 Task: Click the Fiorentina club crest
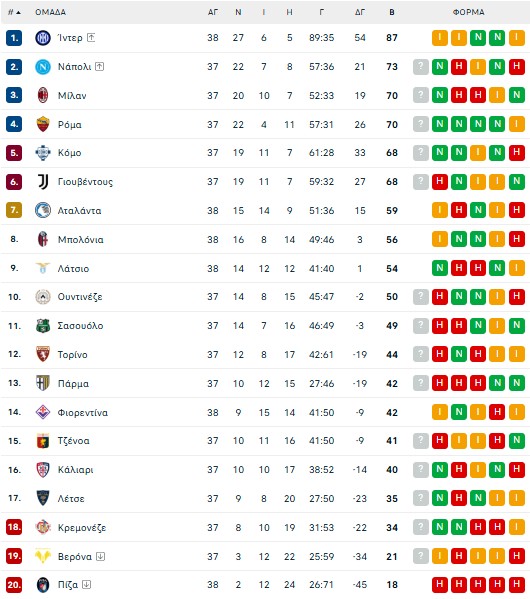tap(43, 412)
